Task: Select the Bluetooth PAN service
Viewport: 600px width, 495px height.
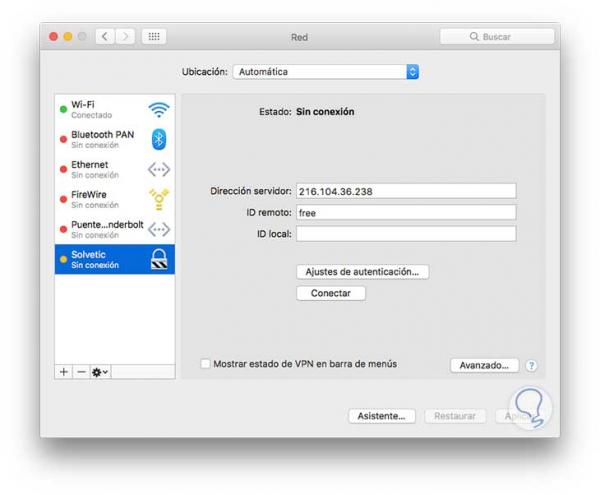Action: click(x=115, y=139)
